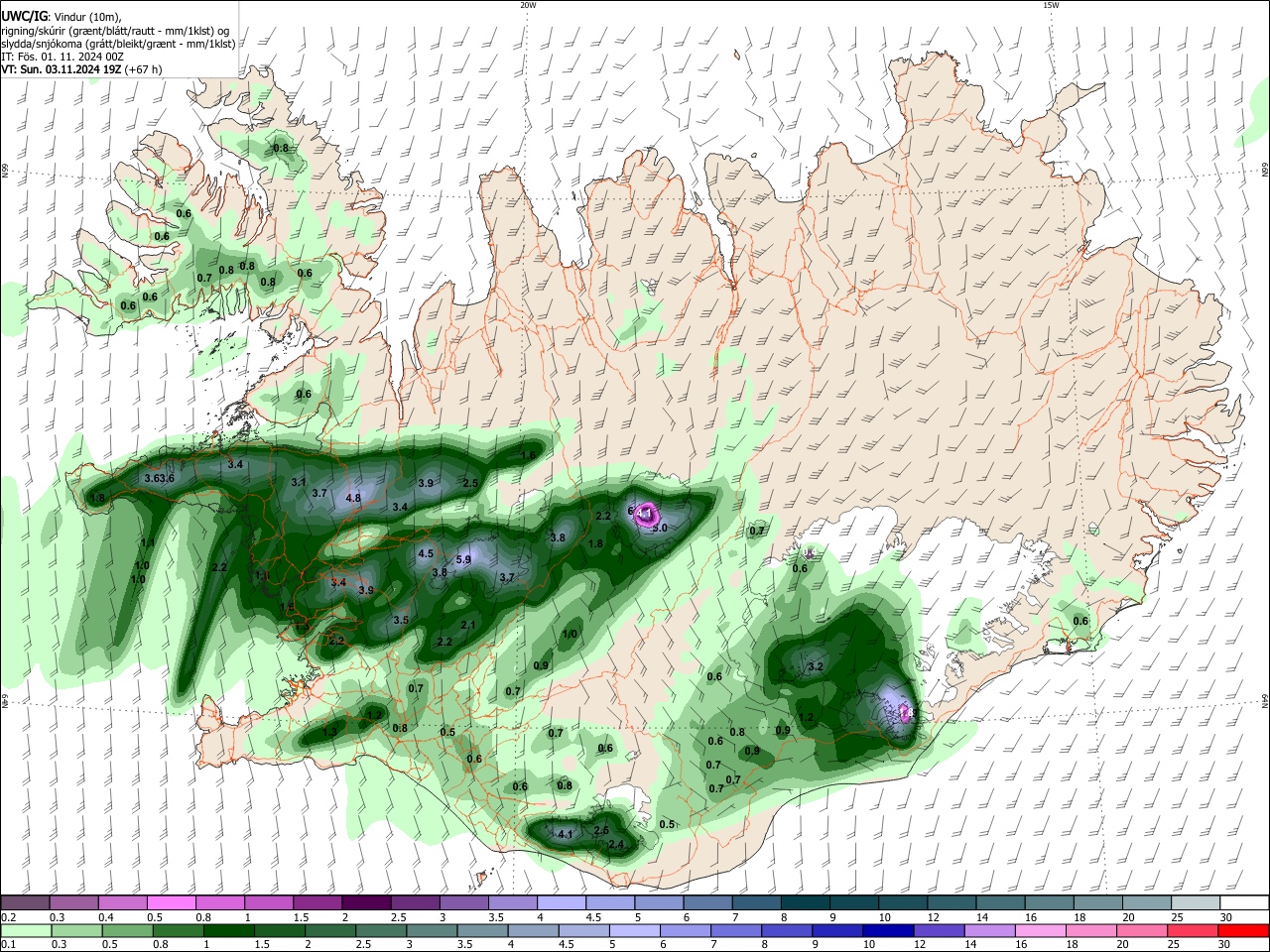Click the darkest green swatch in the rain legend
1270x952 pixels.
[x=228, y=930]
